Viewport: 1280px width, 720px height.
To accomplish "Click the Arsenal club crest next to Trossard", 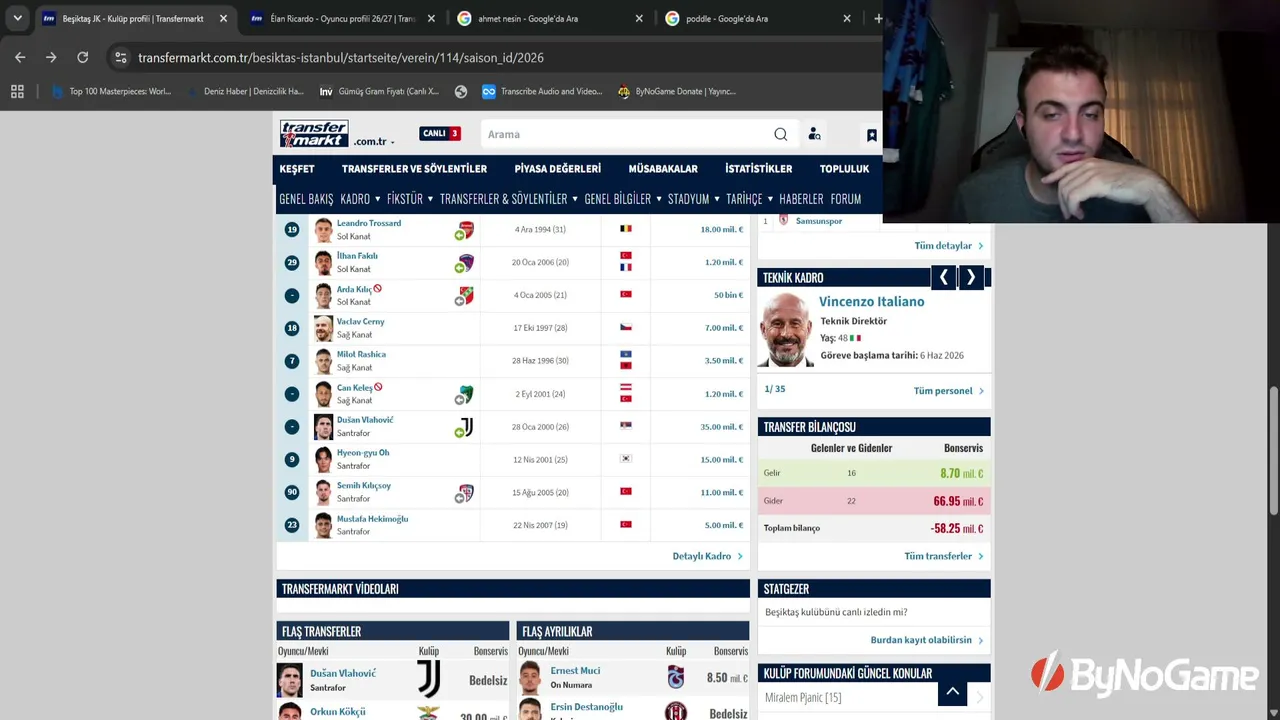I will (x=465, y=230).
